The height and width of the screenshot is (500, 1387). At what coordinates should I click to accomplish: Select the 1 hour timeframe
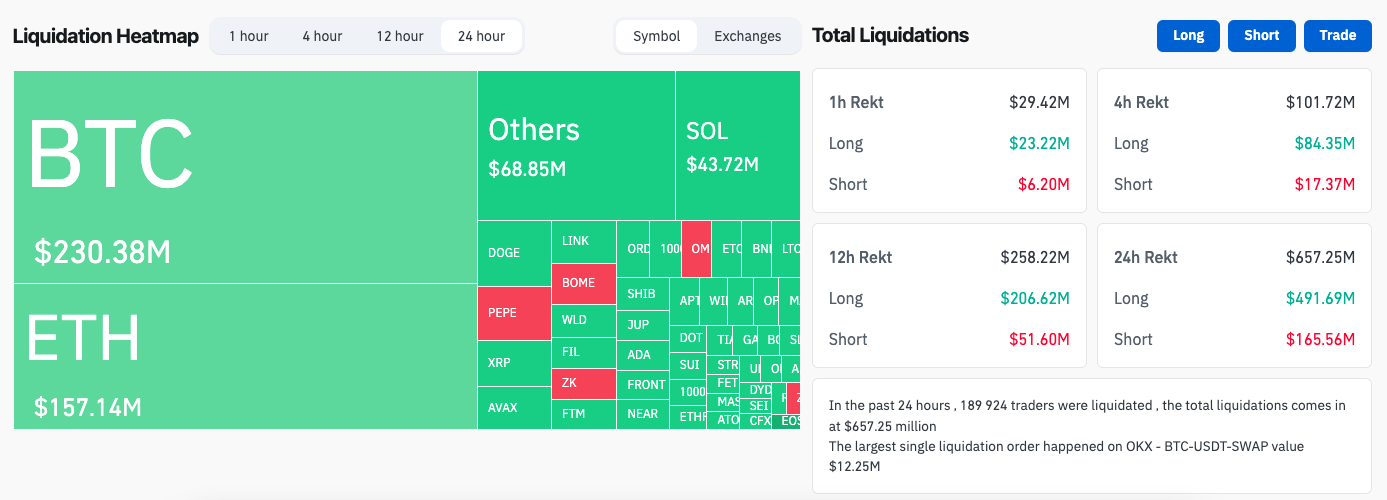(248, 36)
